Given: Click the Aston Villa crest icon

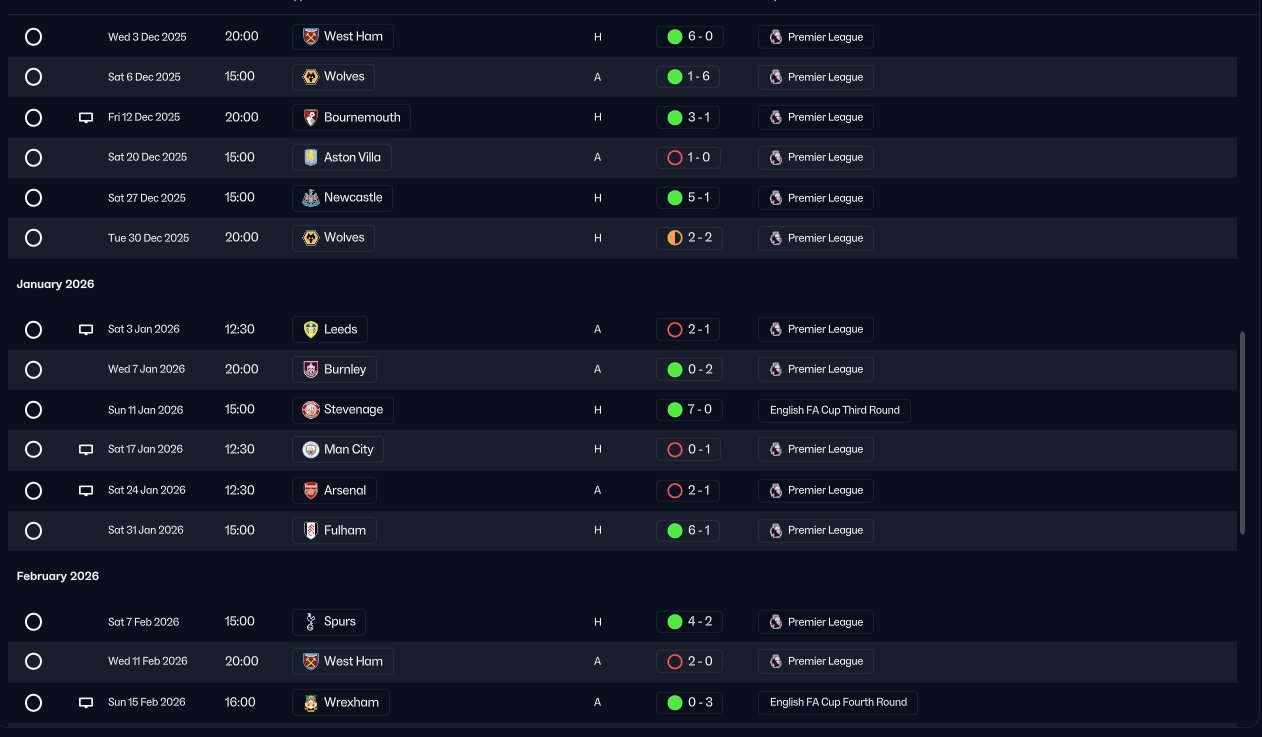Looking at the screenshot, I should (310, 157).
